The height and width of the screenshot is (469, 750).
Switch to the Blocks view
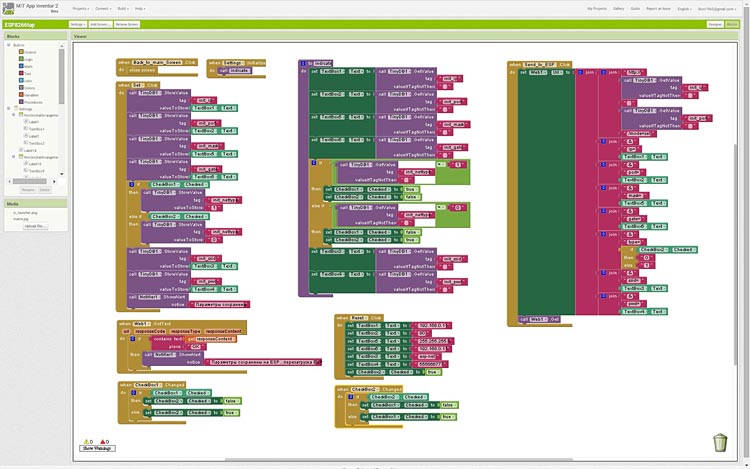click(734, 23)
